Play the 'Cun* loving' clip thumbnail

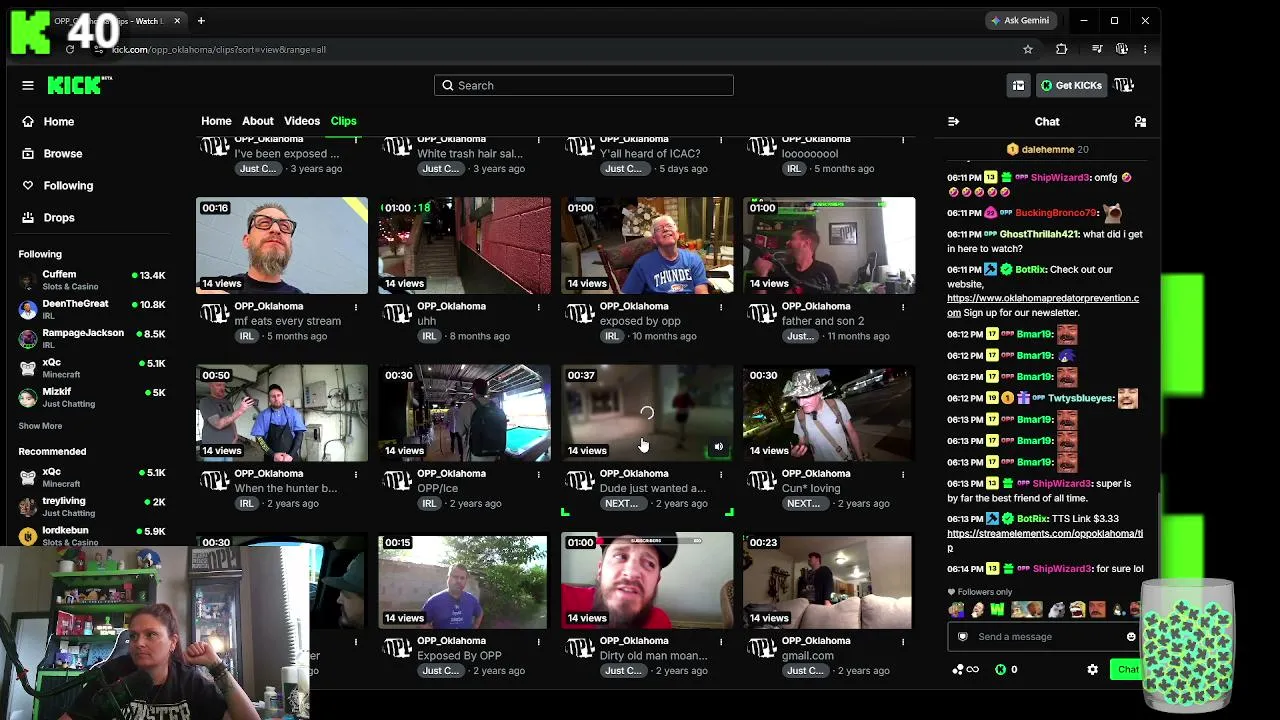pyautogui.click(x=829, y=413)
